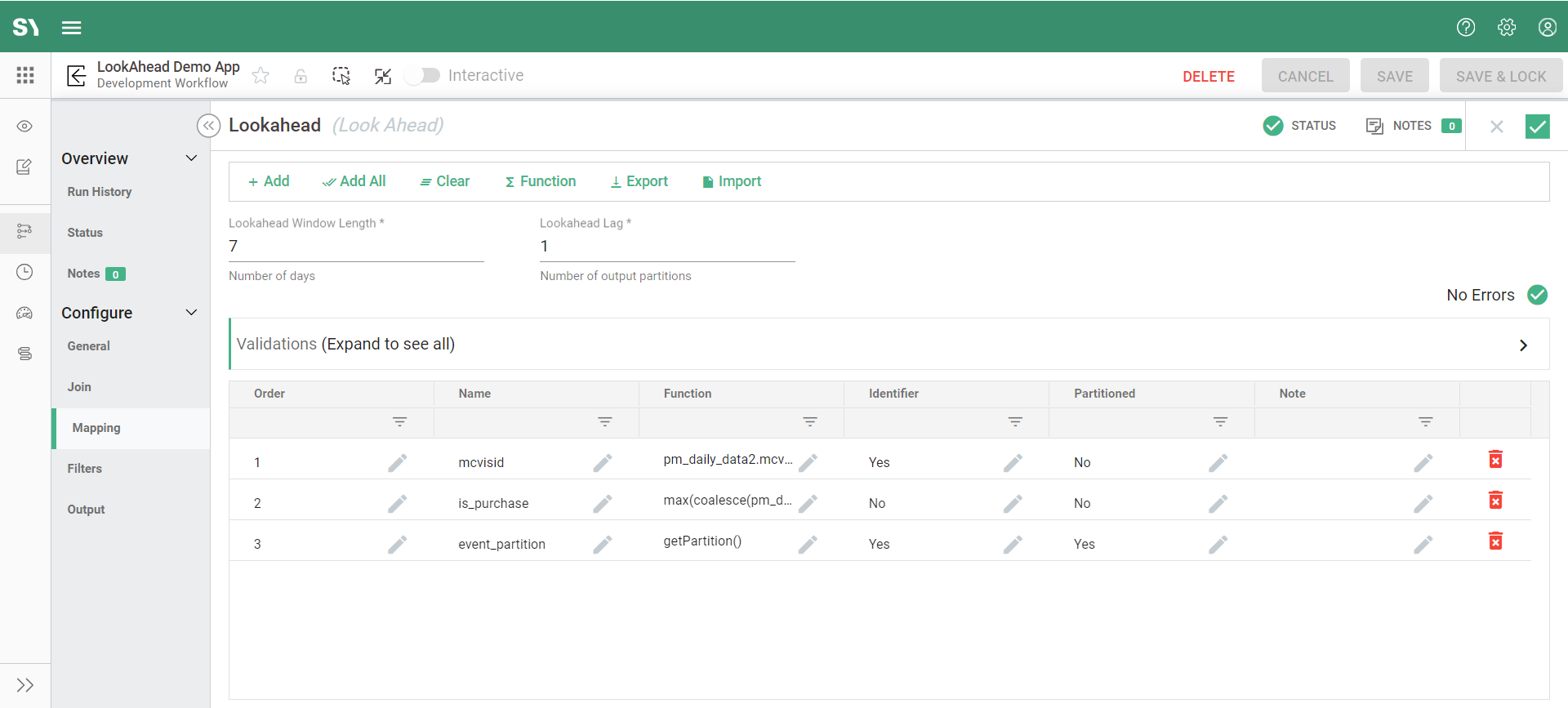Click the back arrow beside LookAhead Demo App
The height and width of the screenshot is (708, 1568).
76,76
